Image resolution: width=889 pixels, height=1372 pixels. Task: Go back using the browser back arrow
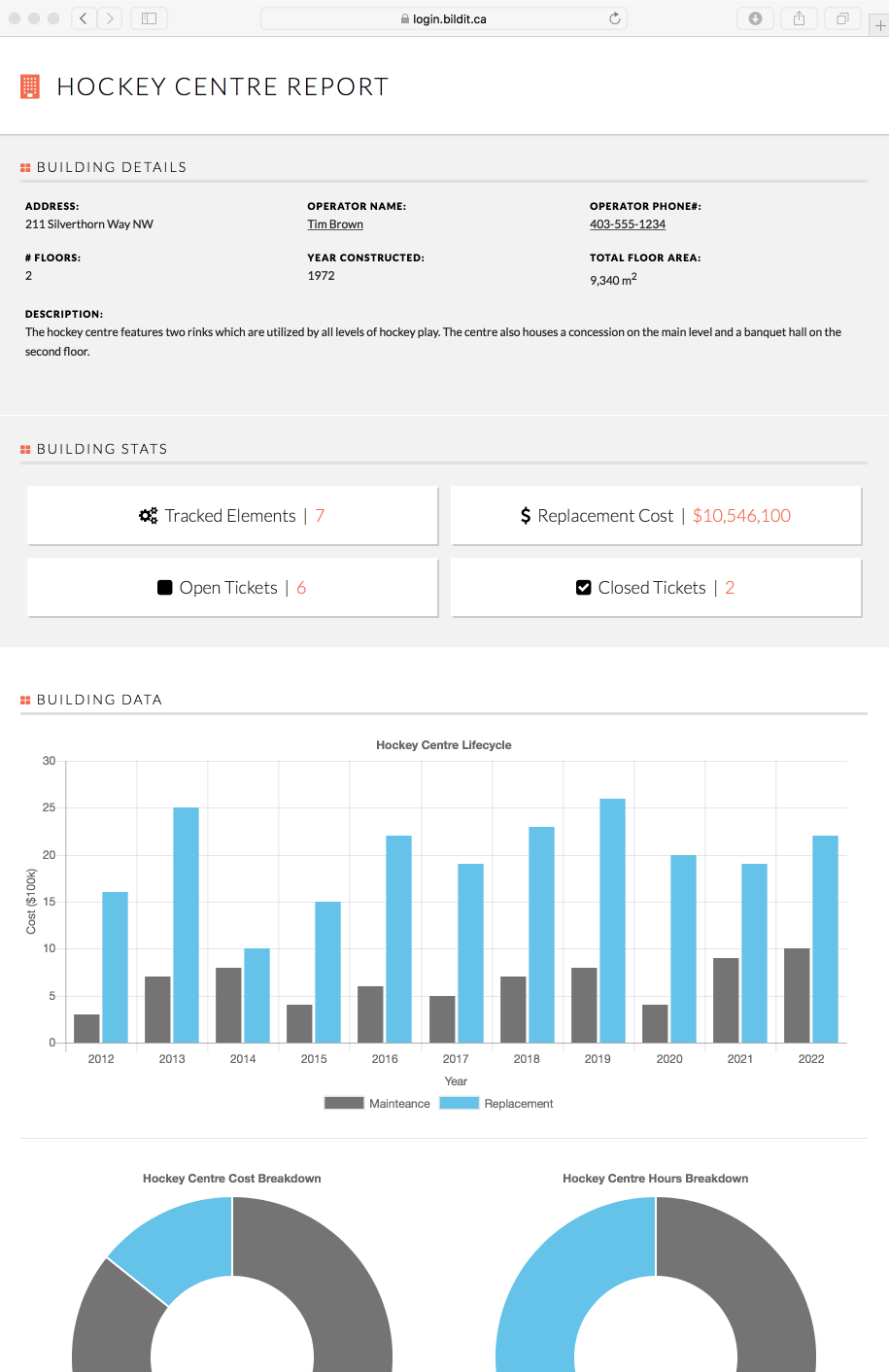point(84,18)
